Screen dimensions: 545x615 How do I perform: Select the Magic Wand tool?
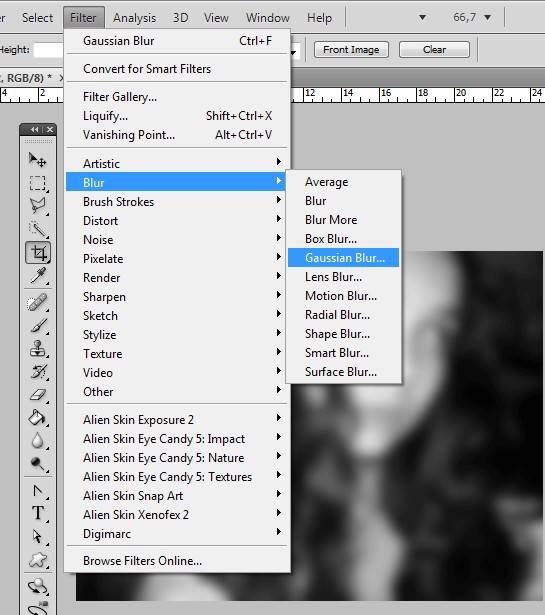[x=38, y=229]
